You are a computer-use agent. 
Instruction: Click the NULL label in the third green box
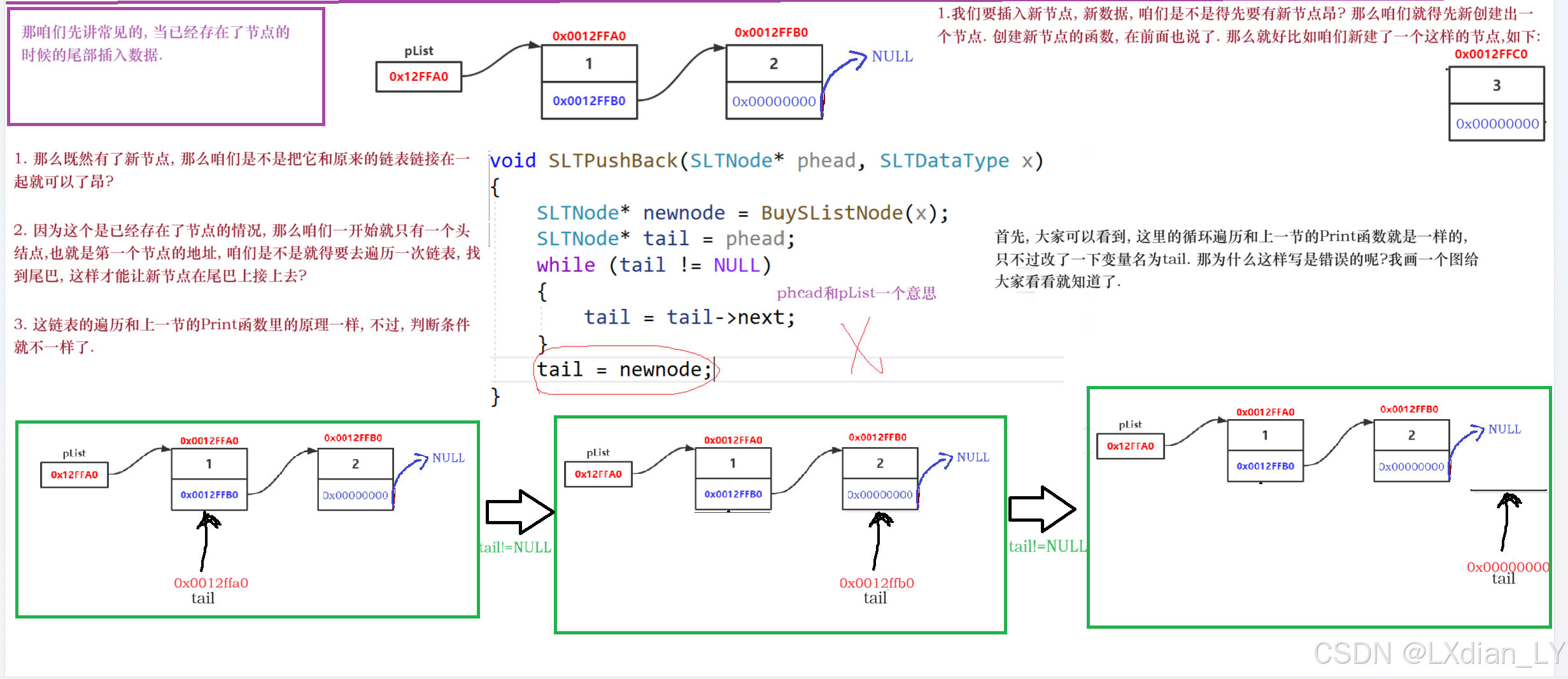click(x=1504, y=429)
